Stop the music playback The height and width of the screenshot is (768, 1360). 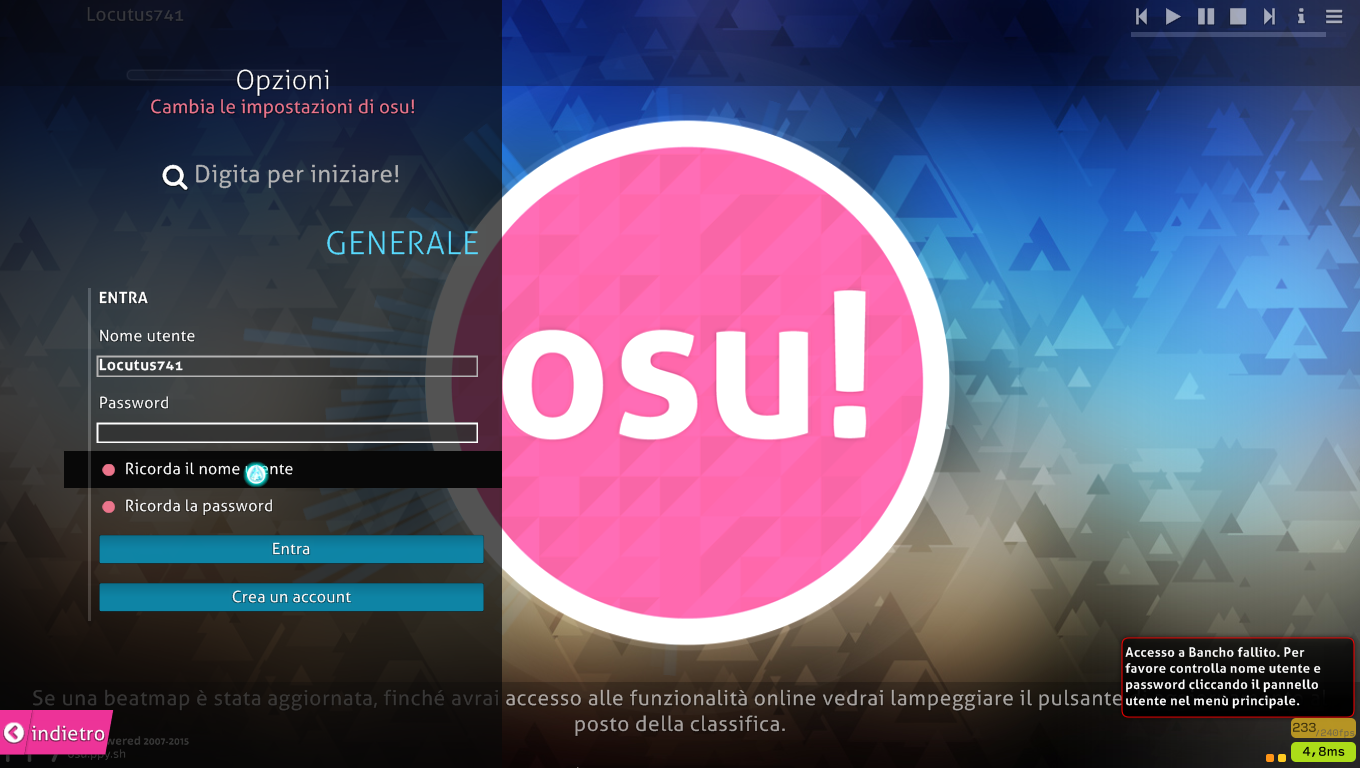point(1238,16)
